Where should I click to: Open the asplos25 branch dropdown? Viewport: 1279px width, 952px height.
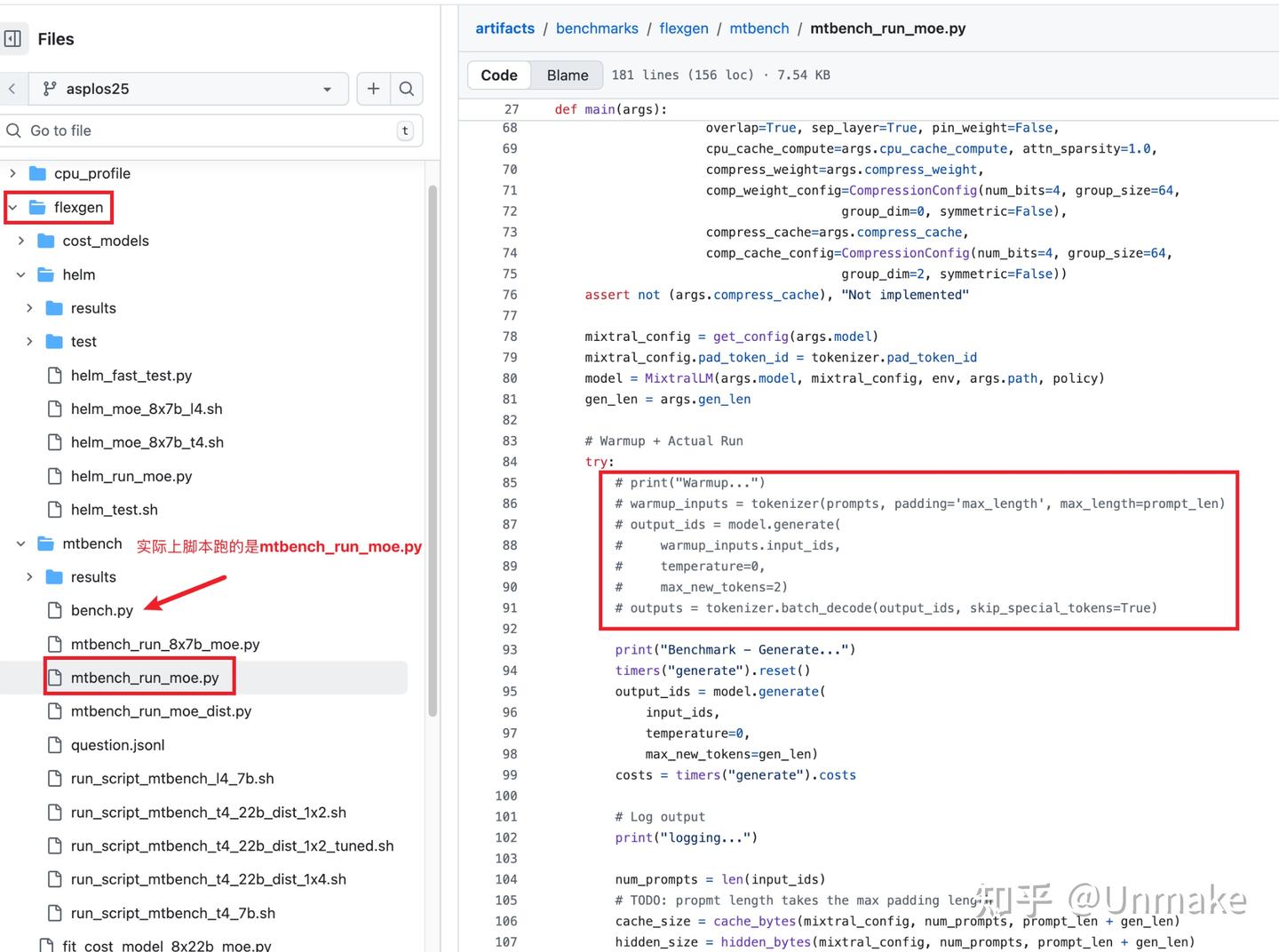tap(188, 88)
